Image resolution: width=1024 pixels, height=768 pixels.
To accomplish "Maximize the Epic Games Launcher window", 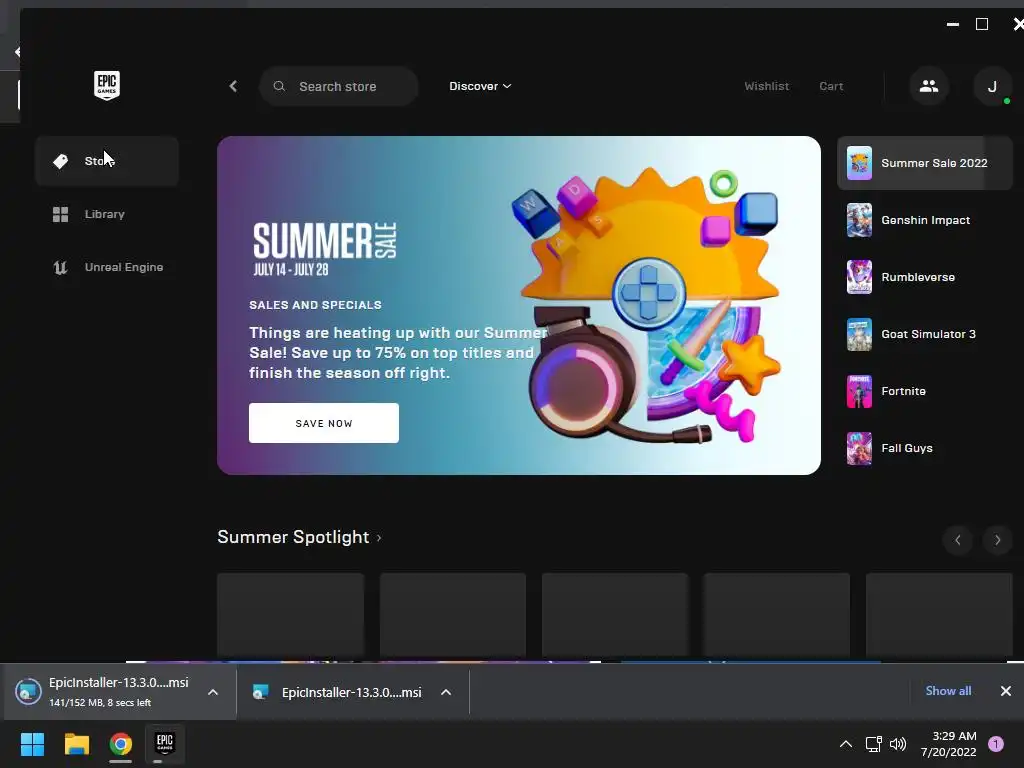I will click(982, 25).
